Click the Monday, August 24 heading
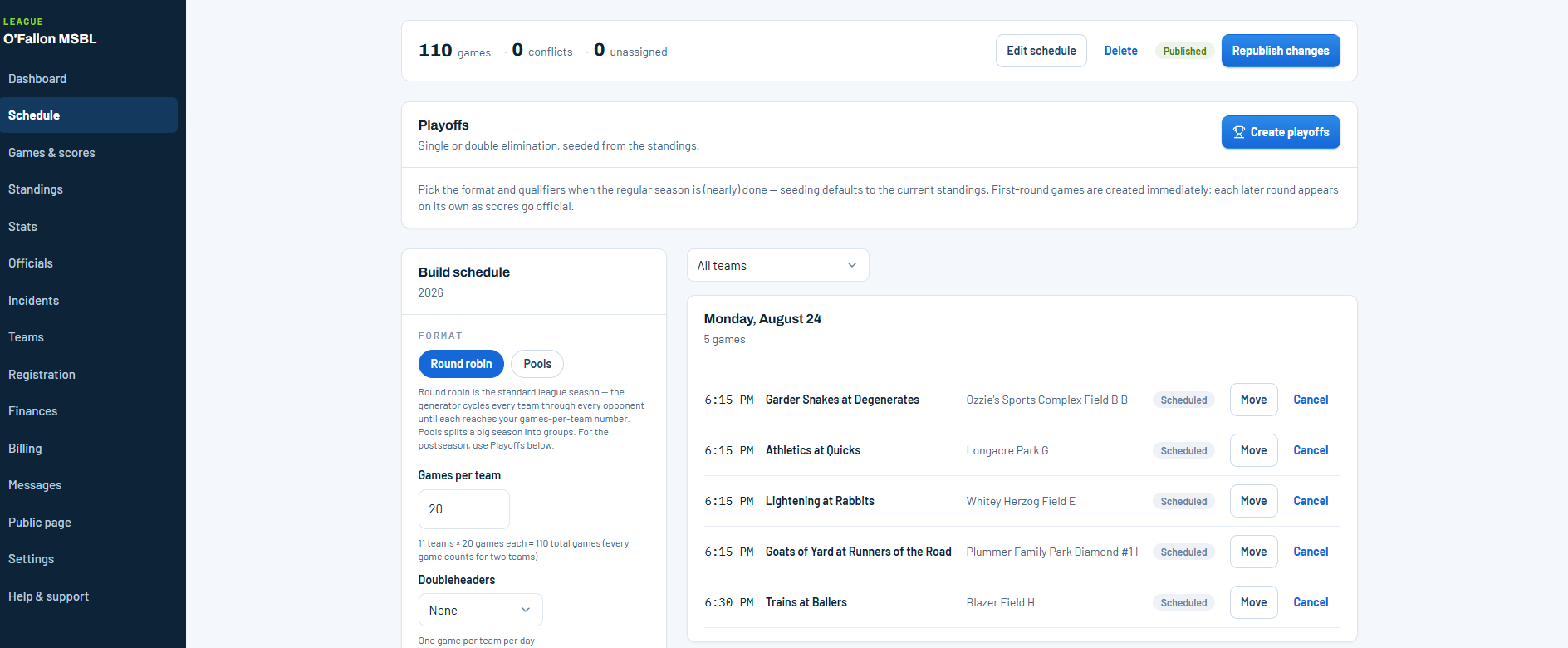The height and width of the screenshot is (648, 1568). [762, 319]
